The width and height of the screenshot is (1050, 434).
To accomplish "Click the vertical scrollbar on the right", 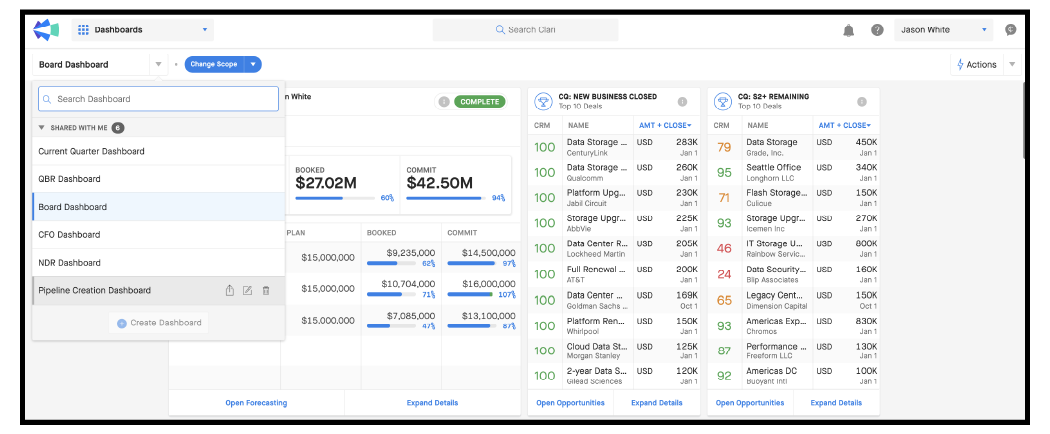I will click(1026, 121).
